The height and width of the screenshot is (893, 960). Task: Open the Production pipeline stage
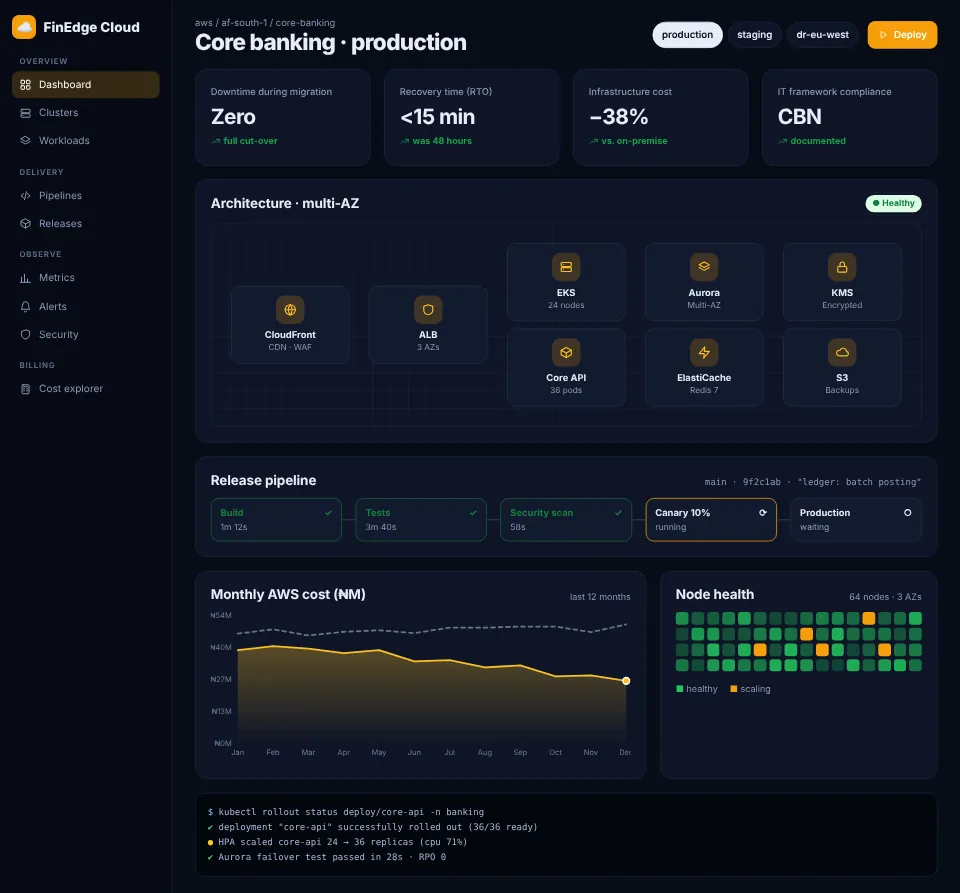tap(855, 520)
